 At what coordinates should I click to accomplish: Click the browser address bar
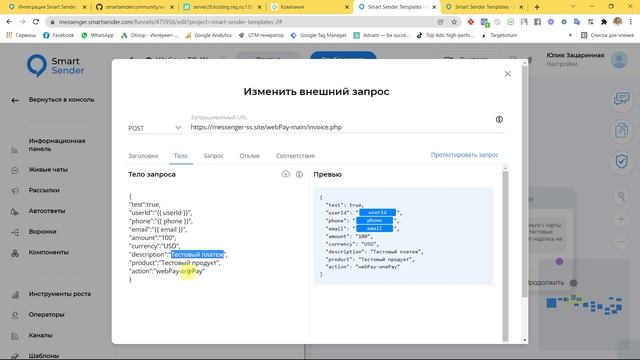coord(245,22)
